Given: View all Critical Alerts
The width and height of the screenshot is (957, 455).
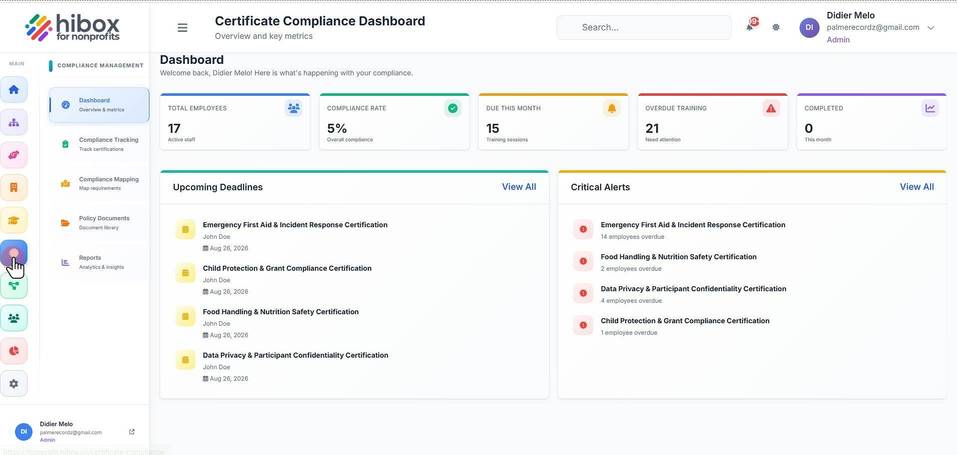Looking at the screenshot, I should tap(917, 187).
